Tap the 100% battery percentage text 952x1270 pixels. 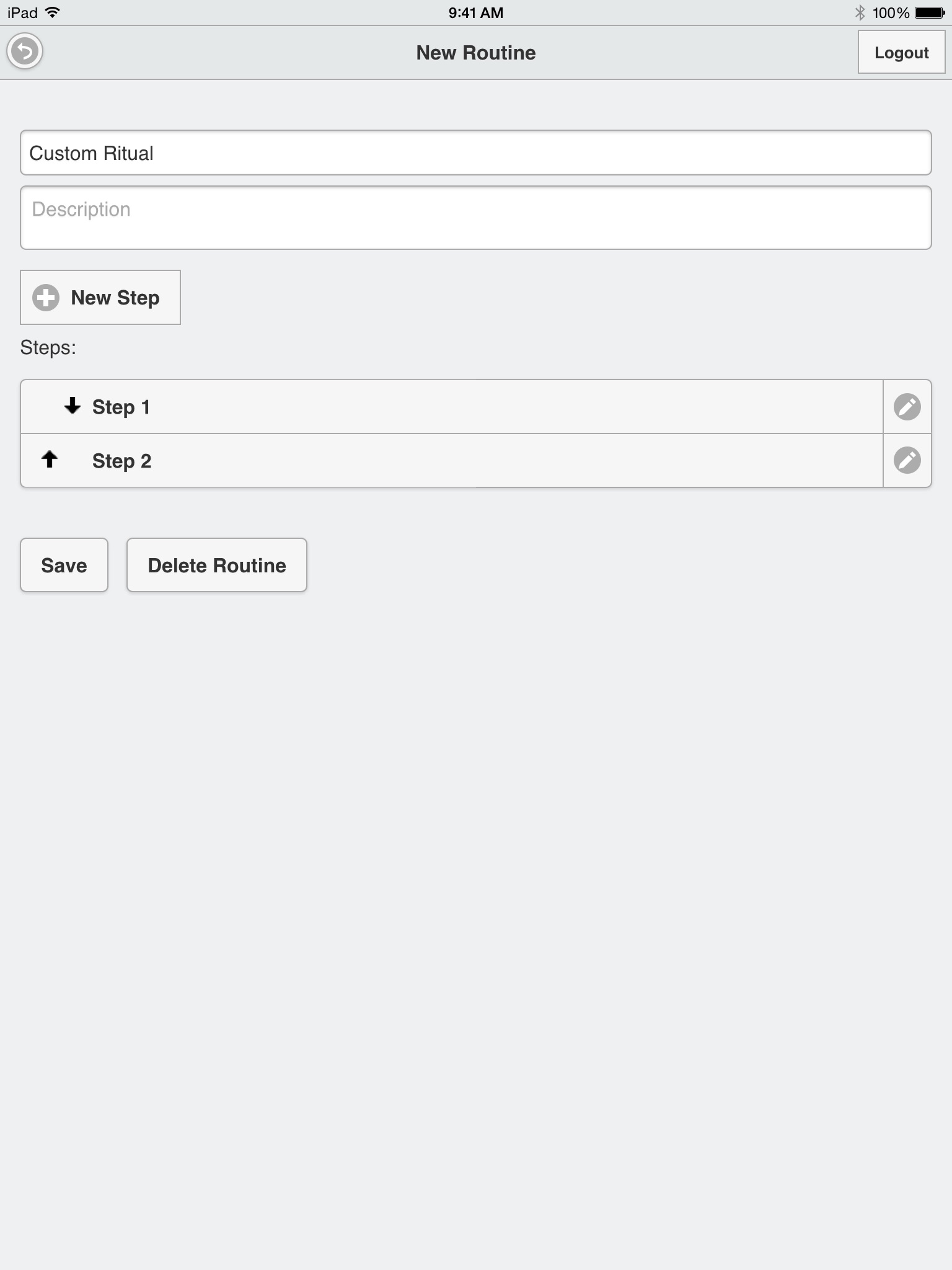[x=891, y=12]
